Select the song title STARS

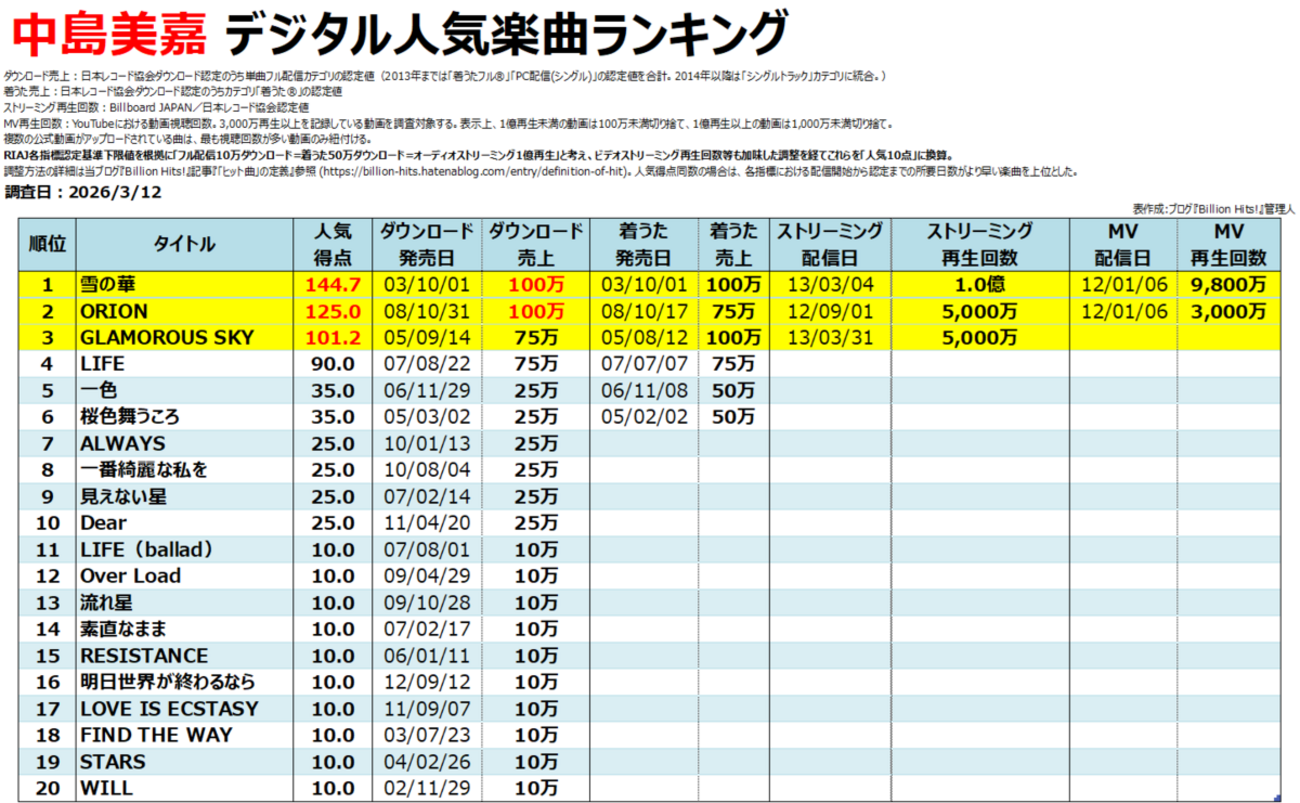[x=114, y=762]
